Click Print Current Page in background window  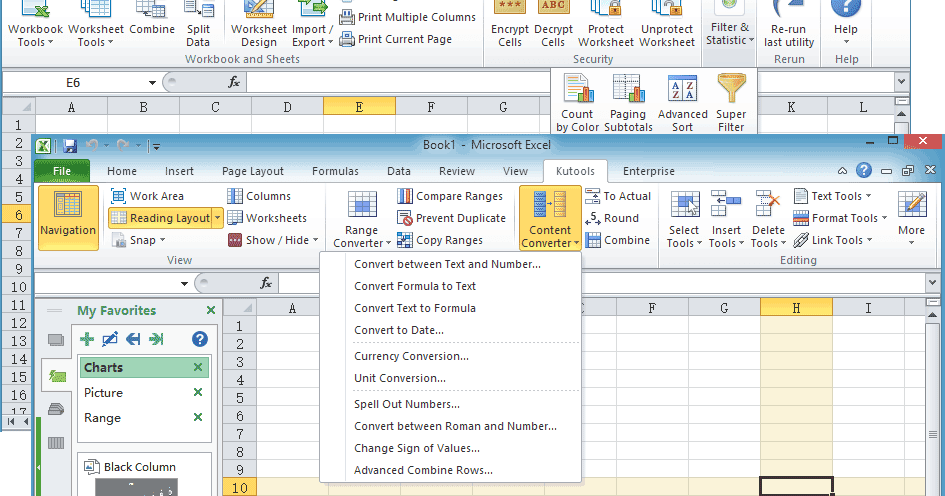[x=396, y=39]
